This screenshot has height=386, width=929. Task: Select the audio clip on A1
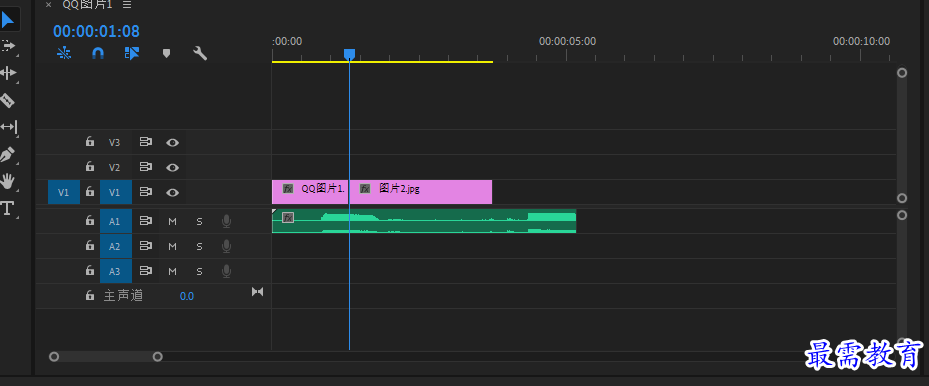pyautogui.click(x=424, y=221)
